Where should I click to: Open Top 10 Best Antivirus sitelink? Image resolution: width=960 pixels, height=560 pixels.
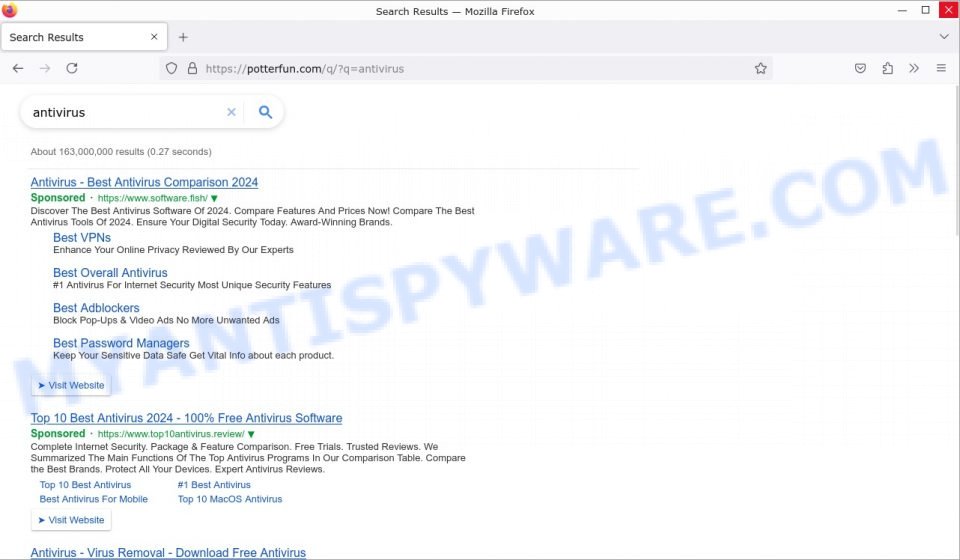tap(85, 485)
